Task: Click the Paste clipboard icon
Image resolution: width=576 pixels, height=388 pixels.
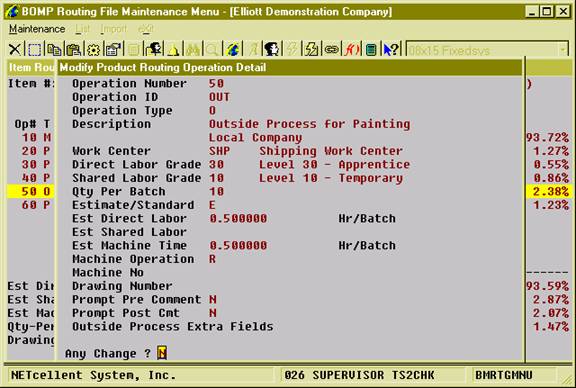Action: point(73,49)
